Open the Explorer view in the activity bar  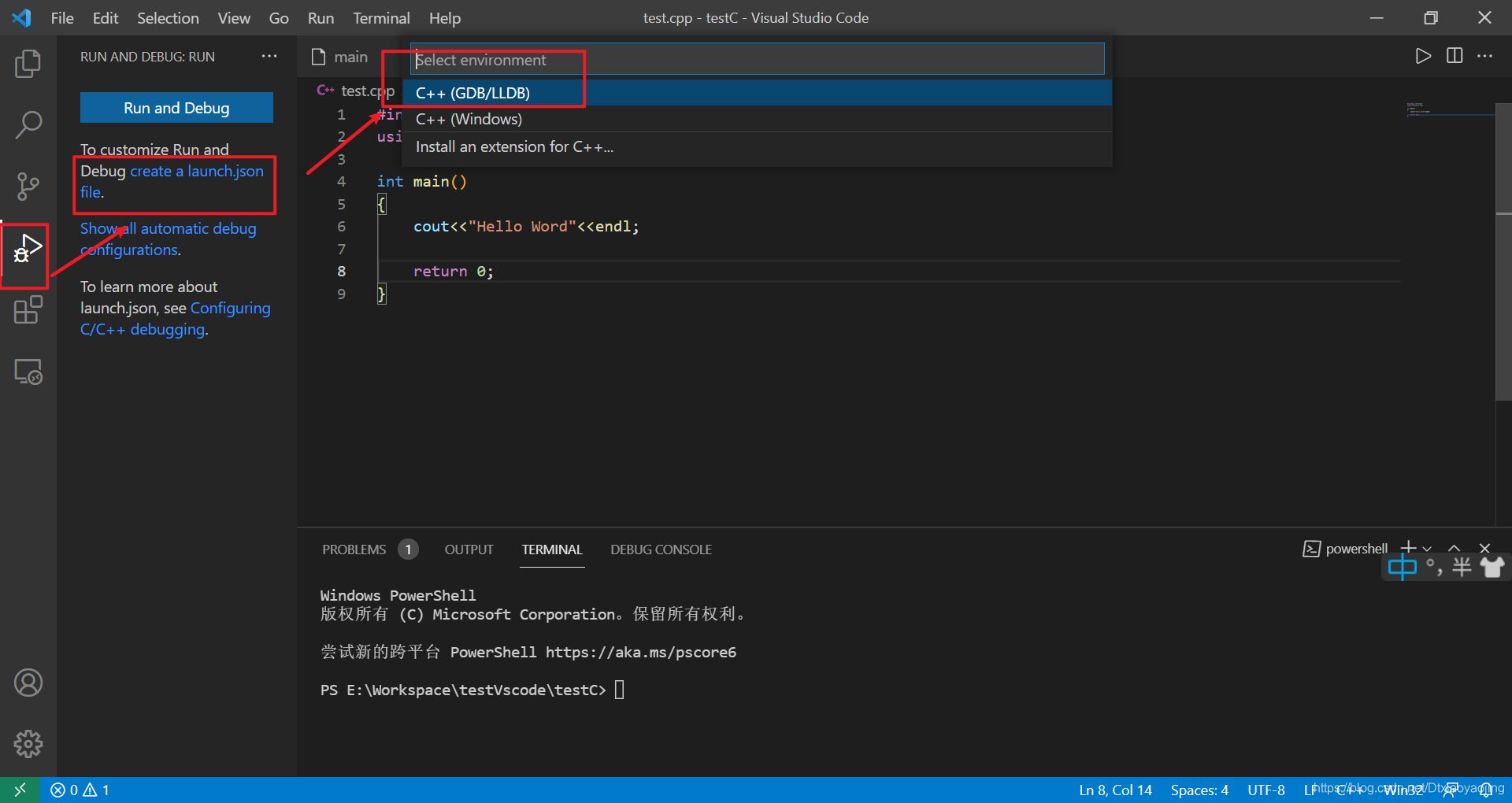point(28,64)
